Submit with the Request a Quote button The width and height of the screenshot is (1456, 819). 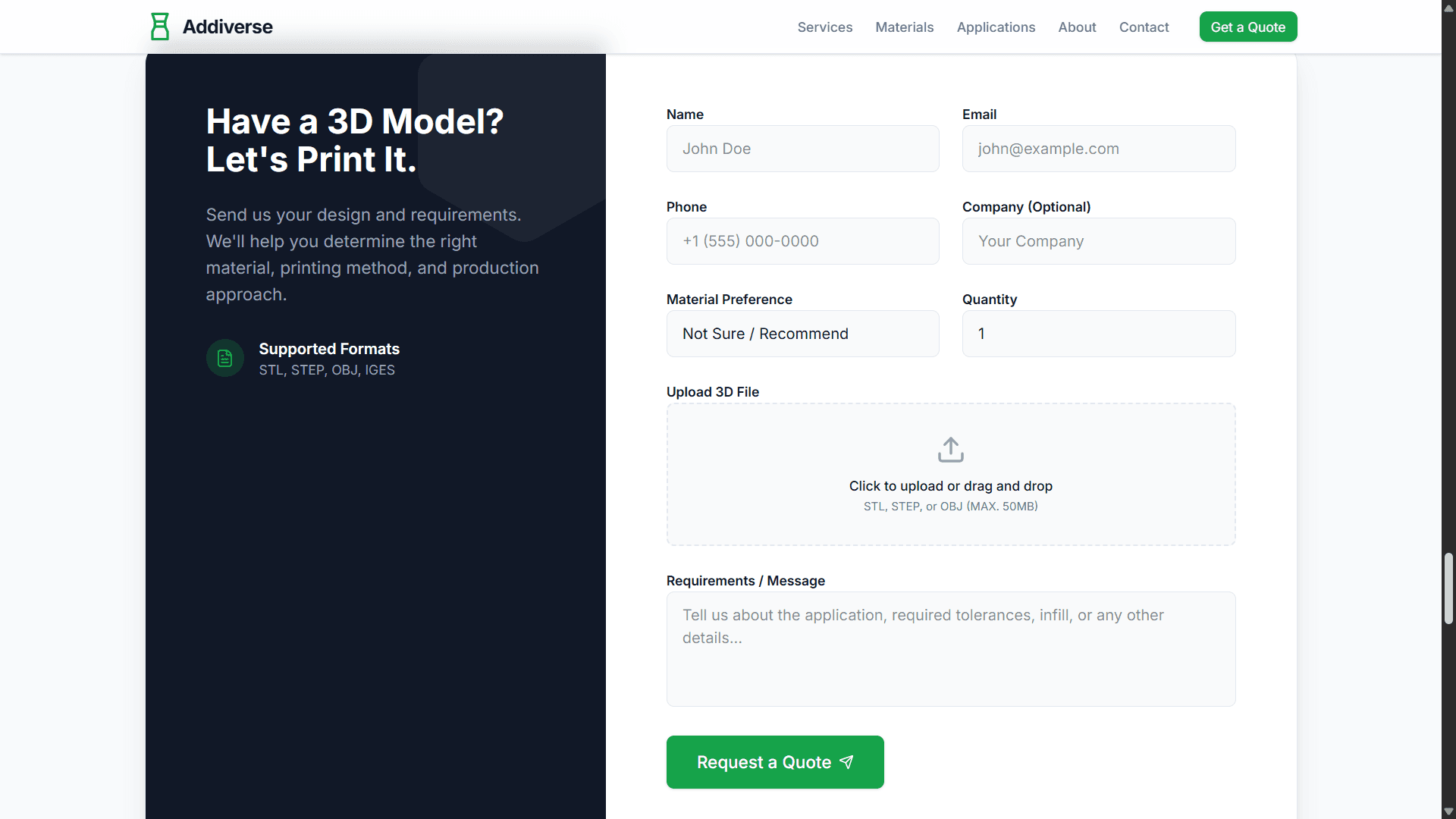pos(775,762)
